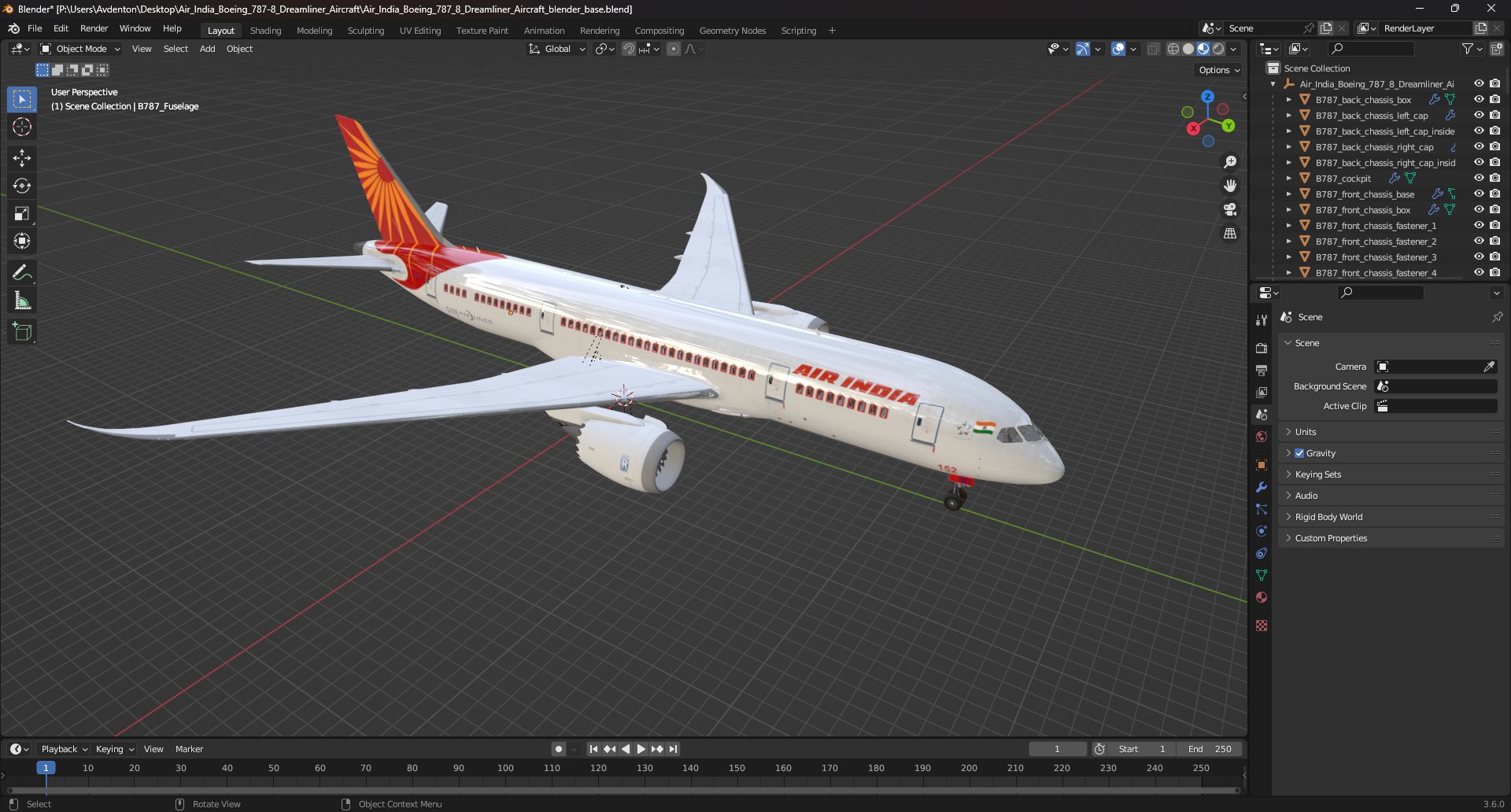Open Global transform orientation dropdown
This screenshot has height=812, width=1511.
click(557, 49)
